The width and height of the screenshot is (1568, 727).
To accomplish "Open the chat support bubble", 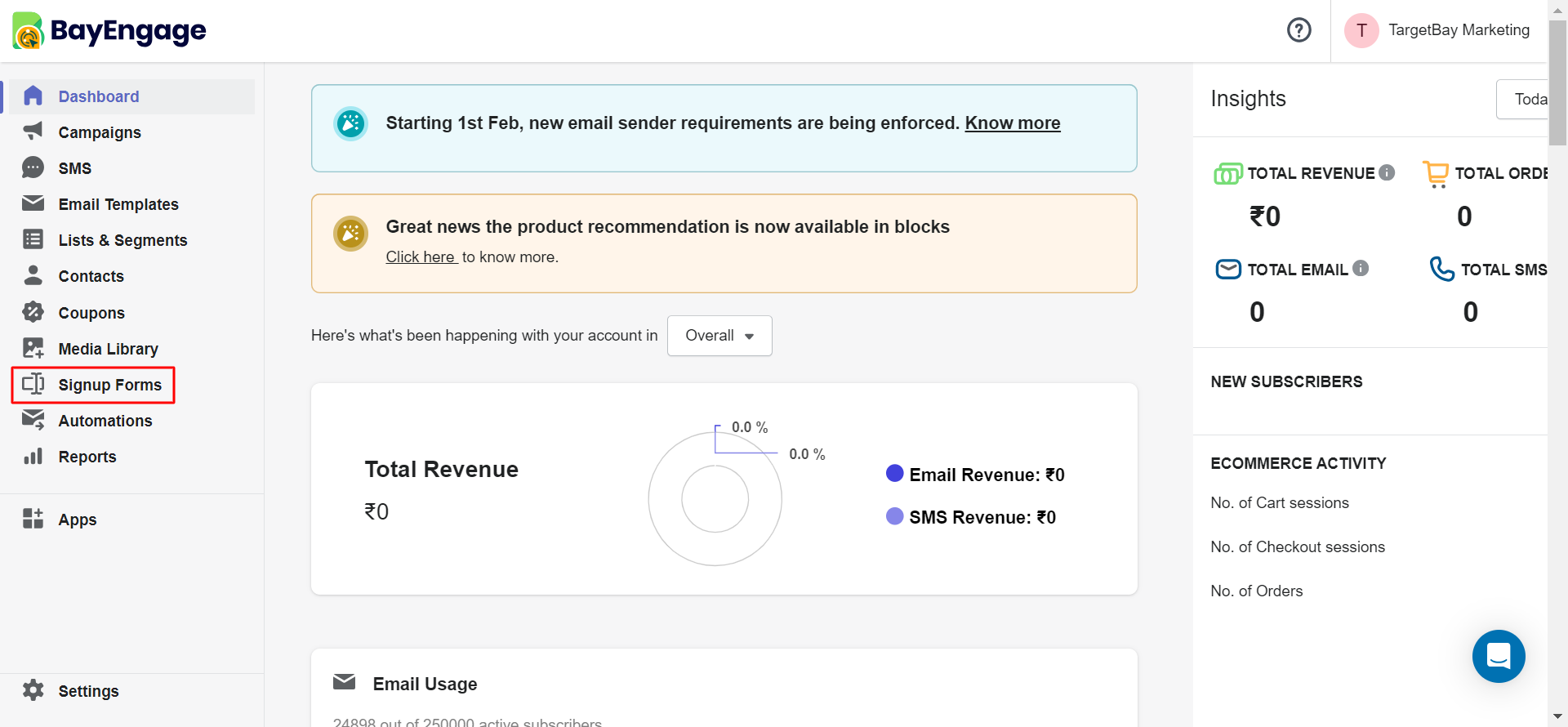I will pos(1498,656).
